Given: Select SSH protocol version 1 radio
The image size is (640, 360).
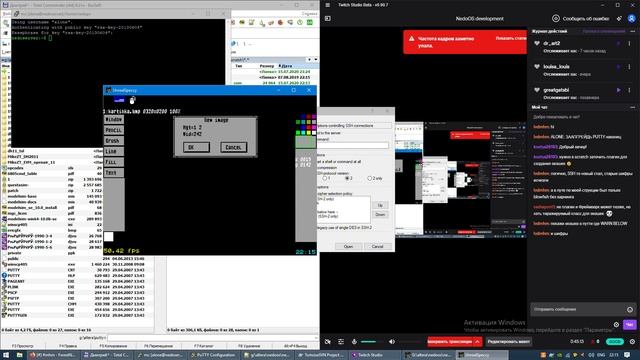Looking at the screenshot, I should (x=325, y=178).
